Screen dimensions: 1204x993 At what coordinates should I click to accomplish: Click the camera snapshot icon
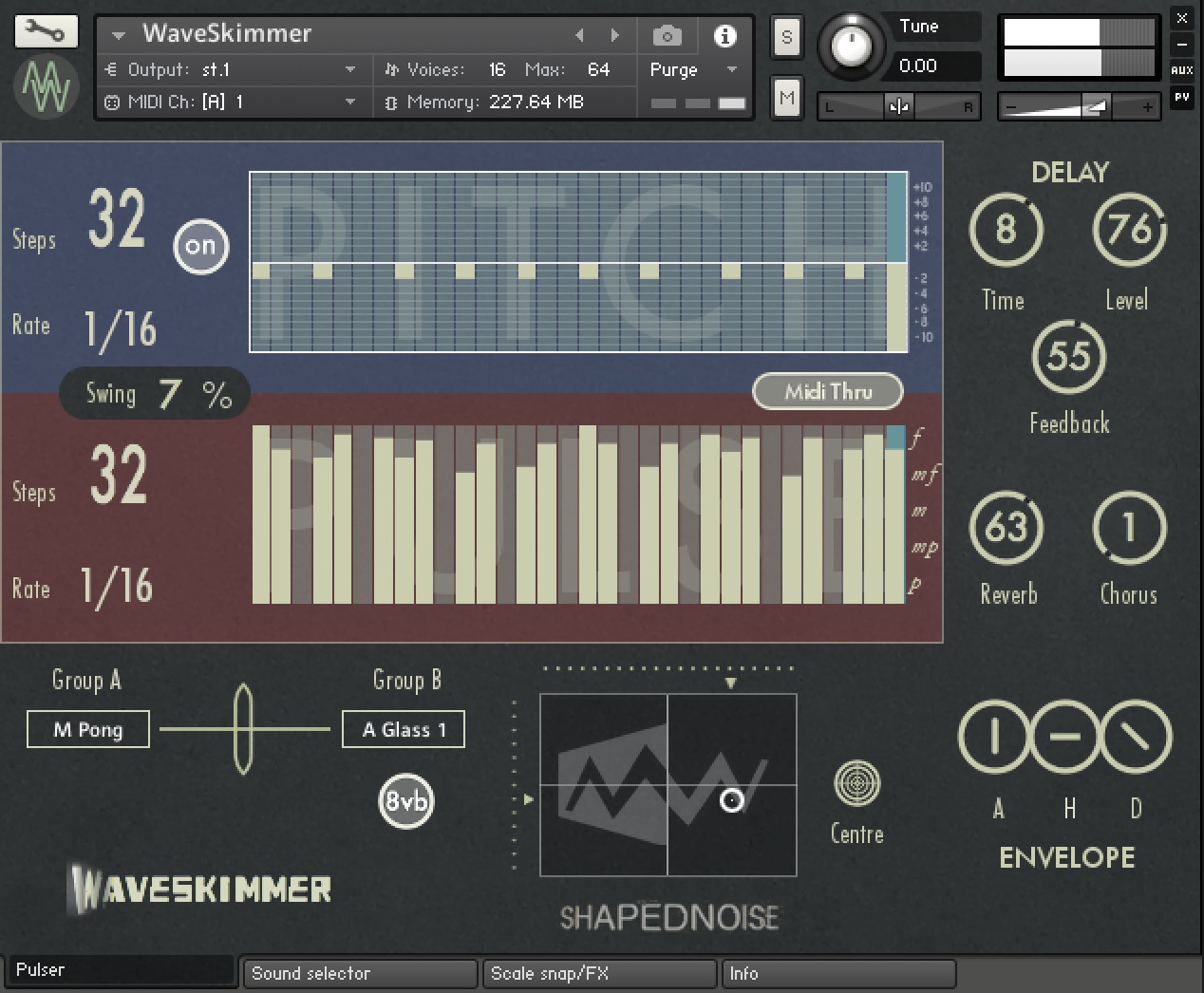pyautogui.click(x=667, y=36)
